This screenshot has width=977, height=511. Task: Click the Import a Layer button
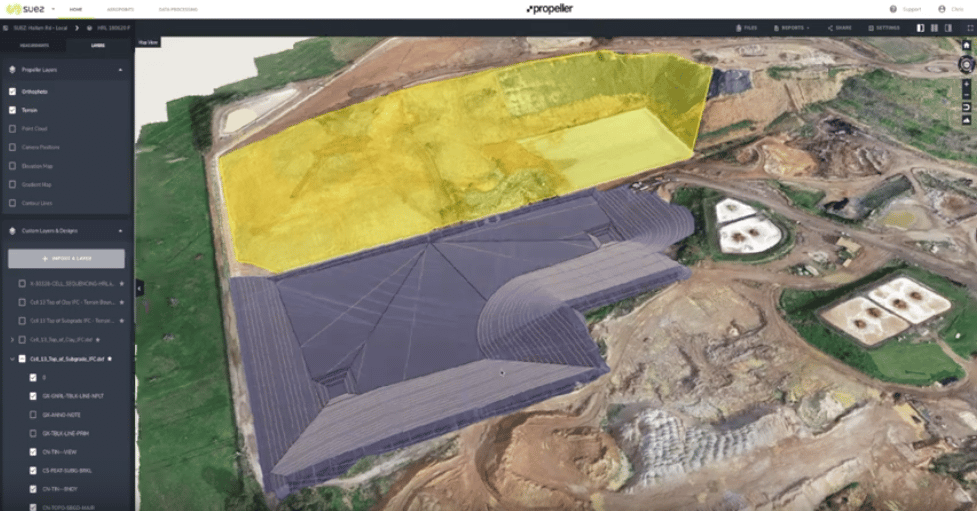pyautogui.click(x=66, y=259)
